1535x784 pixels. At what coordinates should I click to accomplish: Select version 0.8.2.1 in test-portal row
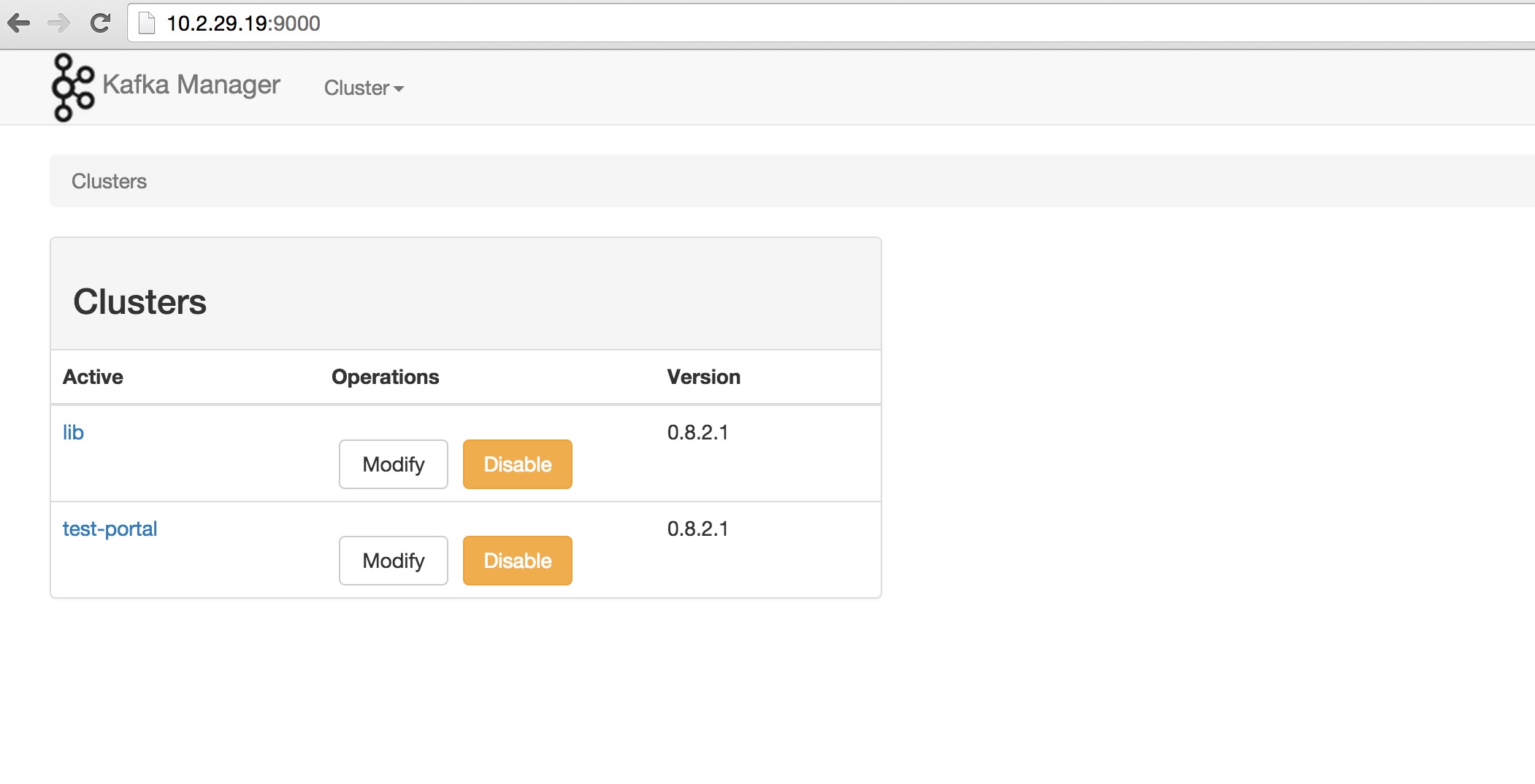pyautogui.click(x=698, y=529)
